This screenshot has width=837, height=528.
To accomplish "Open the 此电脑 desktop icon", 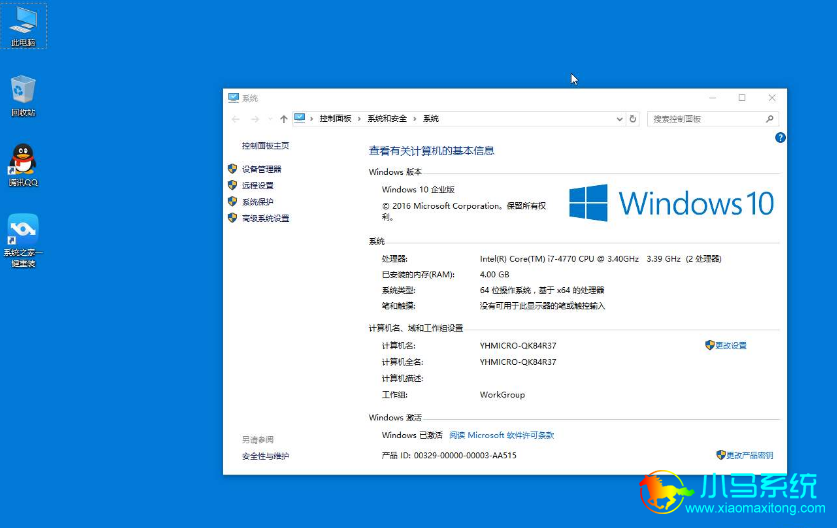I will pos(23,26).
